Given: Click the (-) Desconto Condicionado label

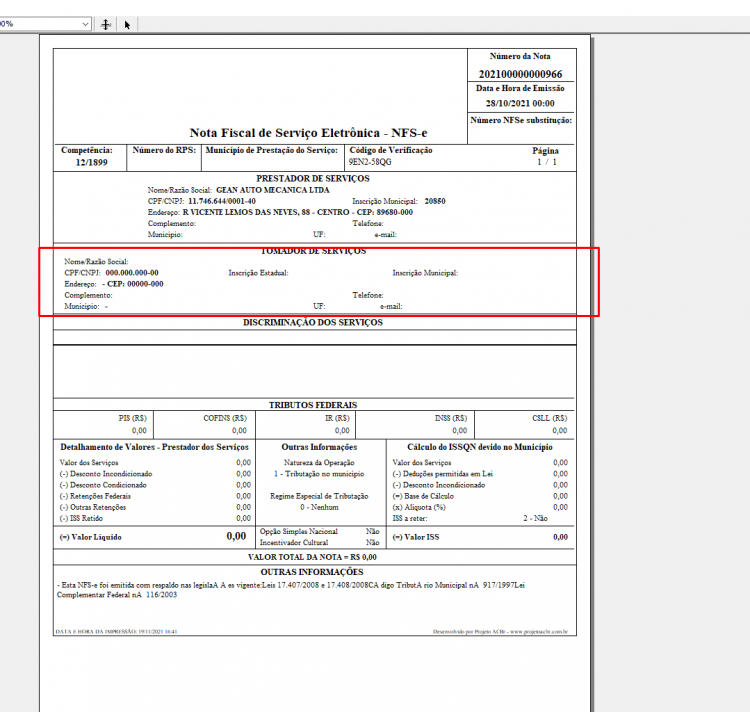Looking at the screenshot, I should pyautogui.click(x=103, y=485).
